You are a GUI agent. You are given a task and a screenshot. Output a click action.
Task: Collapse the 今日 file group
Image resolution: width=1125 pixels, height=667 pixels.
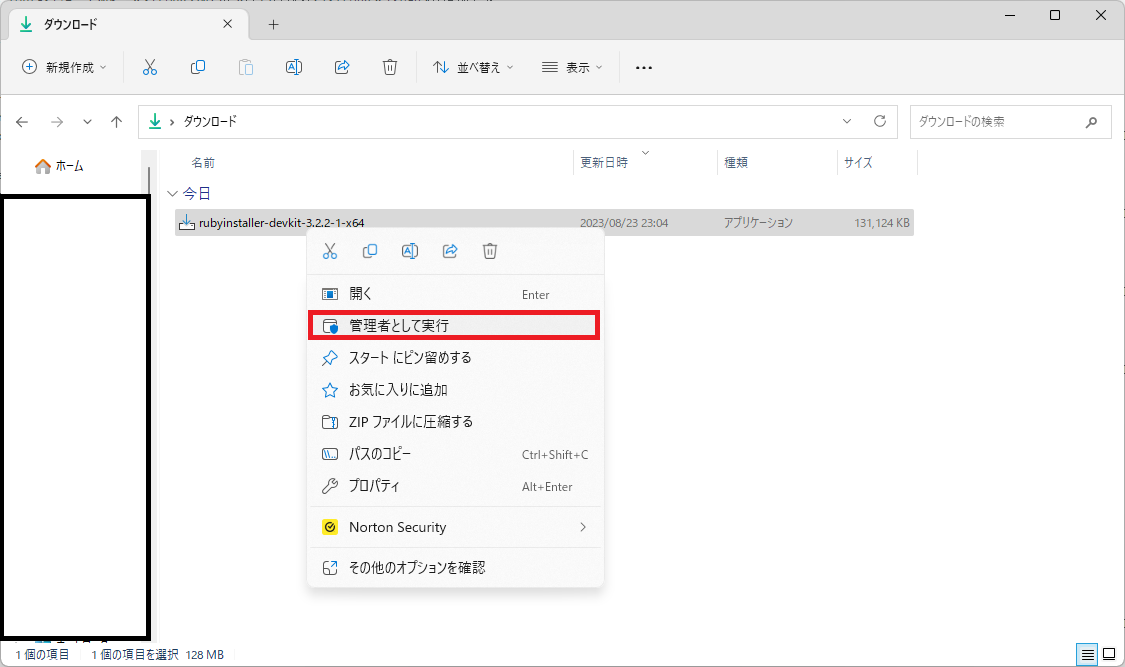(x=172, y=193)
